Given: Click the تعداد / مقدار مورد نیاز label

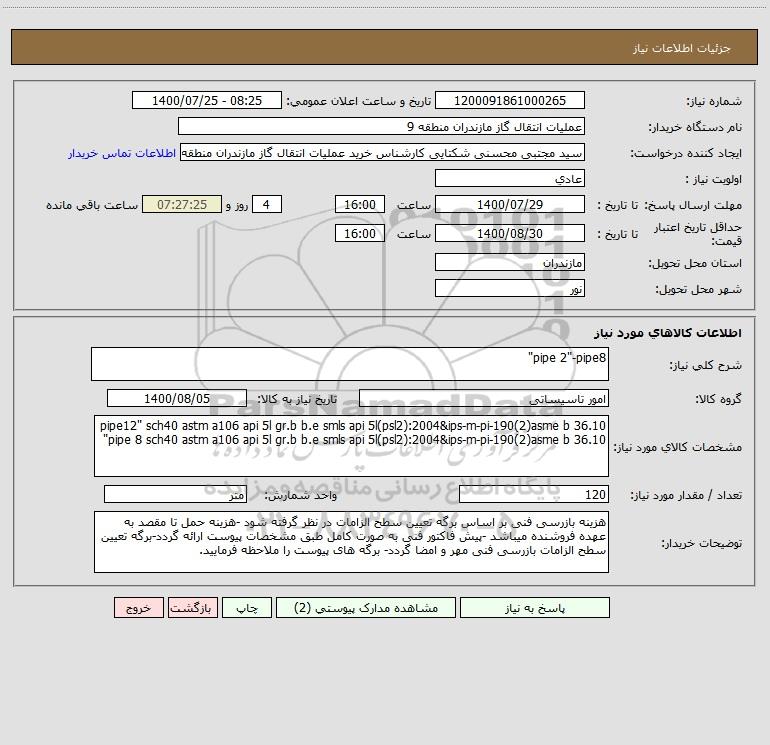Looking at the screenshot, I should point(686,495).
